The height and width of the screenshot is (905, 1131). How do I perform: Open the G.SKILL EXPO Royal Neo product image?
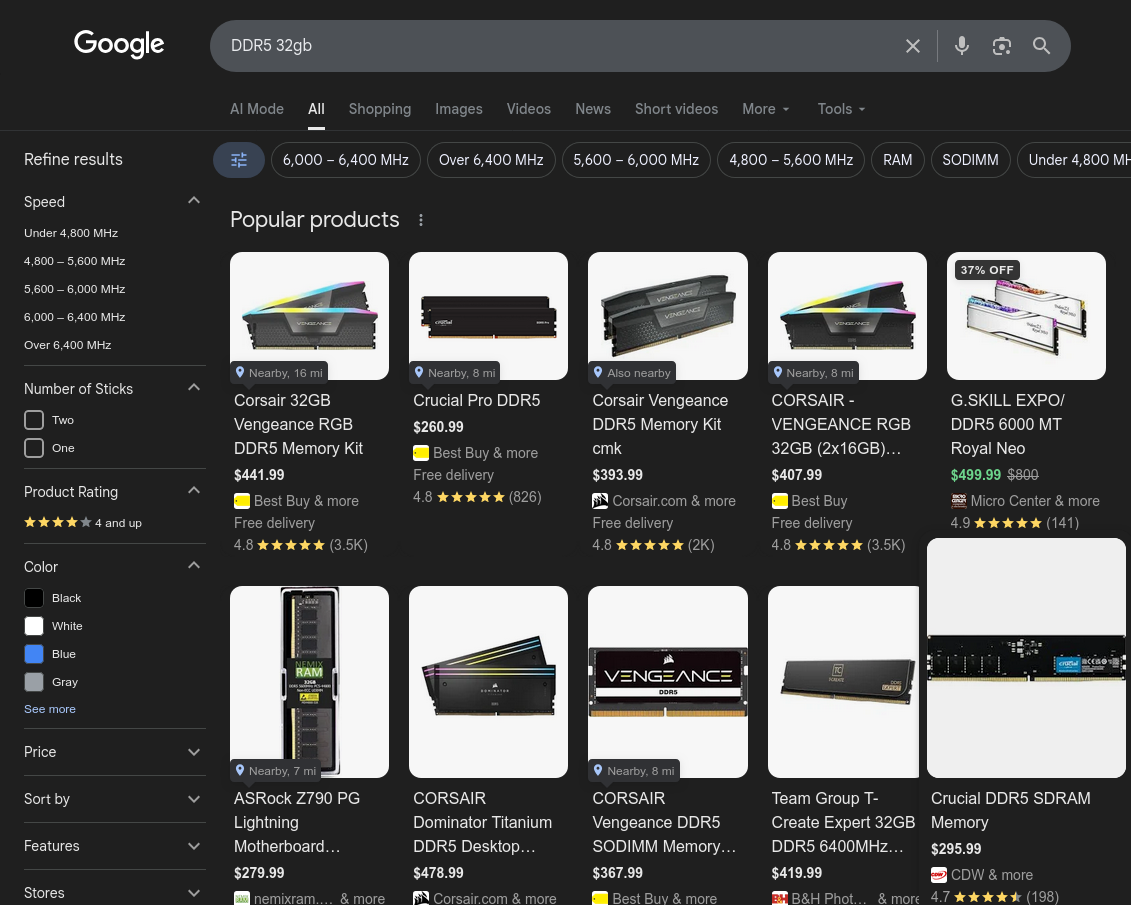click(x=1026, y=316)
